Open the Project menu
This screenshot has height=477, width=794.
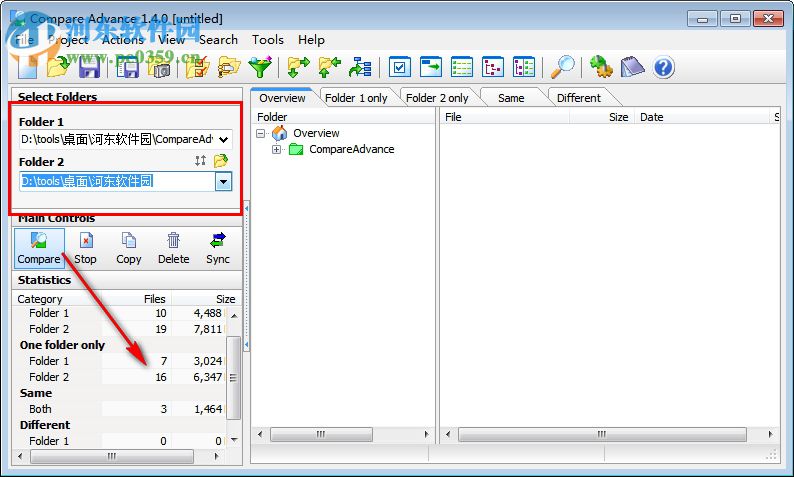pos(68,39)
